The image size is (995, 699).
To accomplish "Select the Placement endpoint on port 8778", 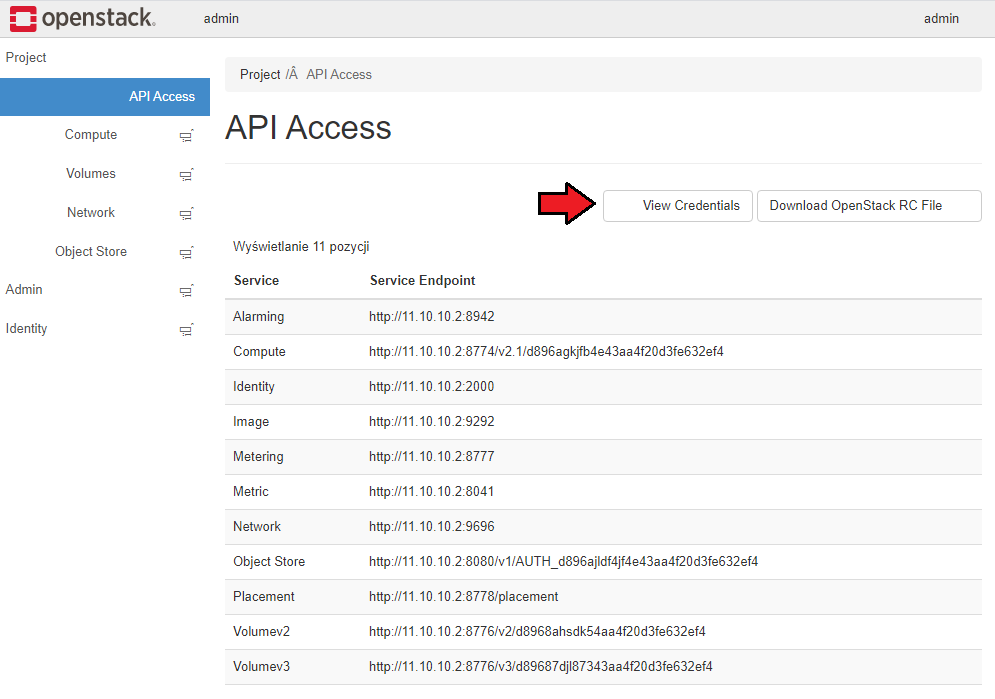I will (463, 596).
